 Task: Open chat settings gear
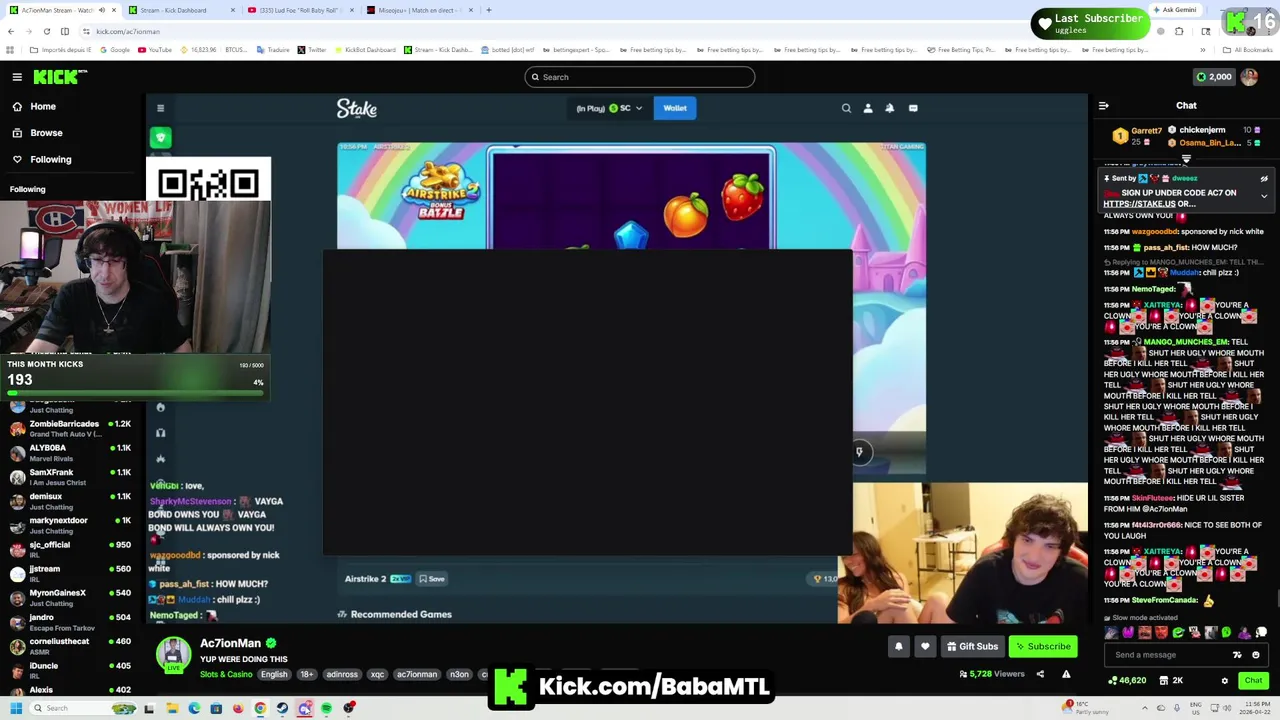[1224, 681]
